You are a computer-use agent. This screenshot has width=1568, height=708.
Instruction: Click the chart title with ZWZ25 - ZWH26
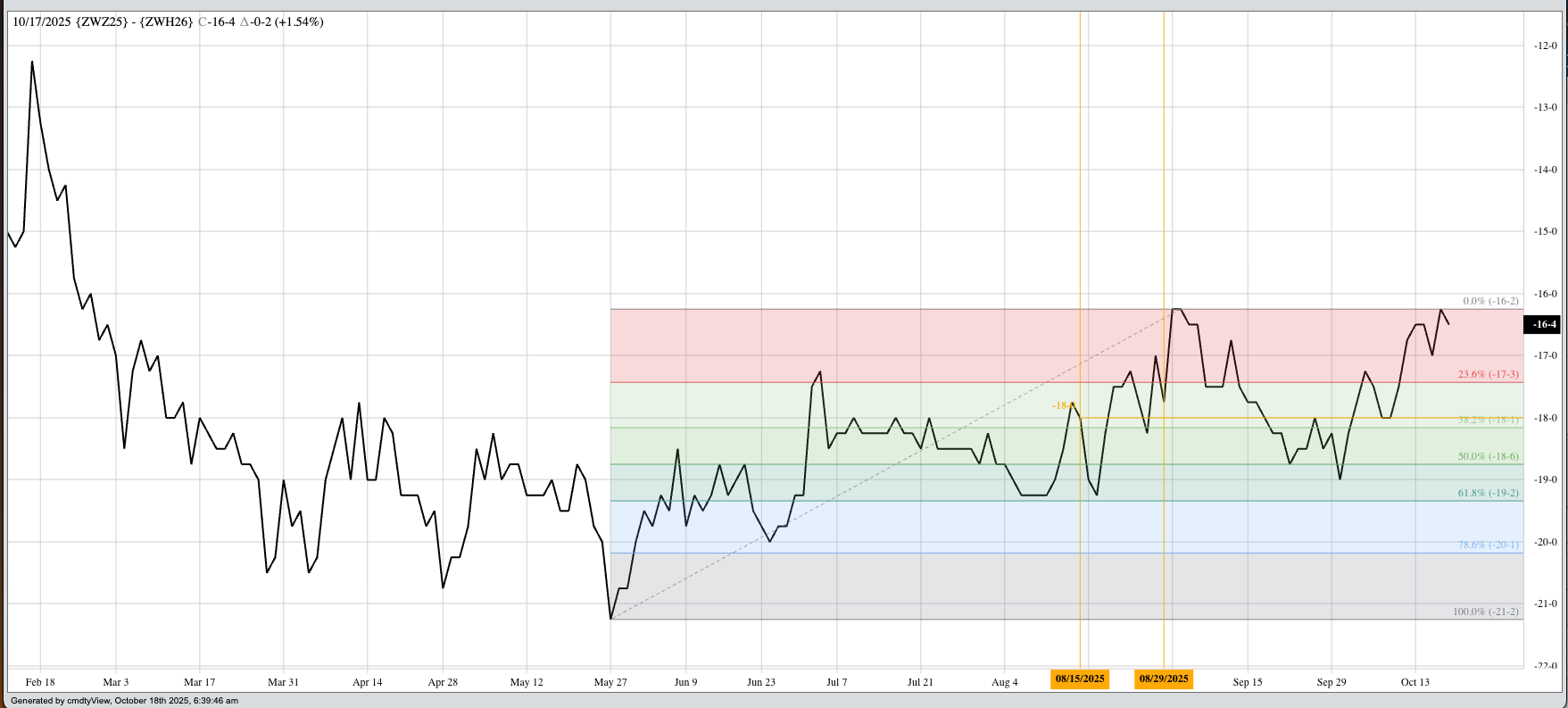click(x=168, y=21)
